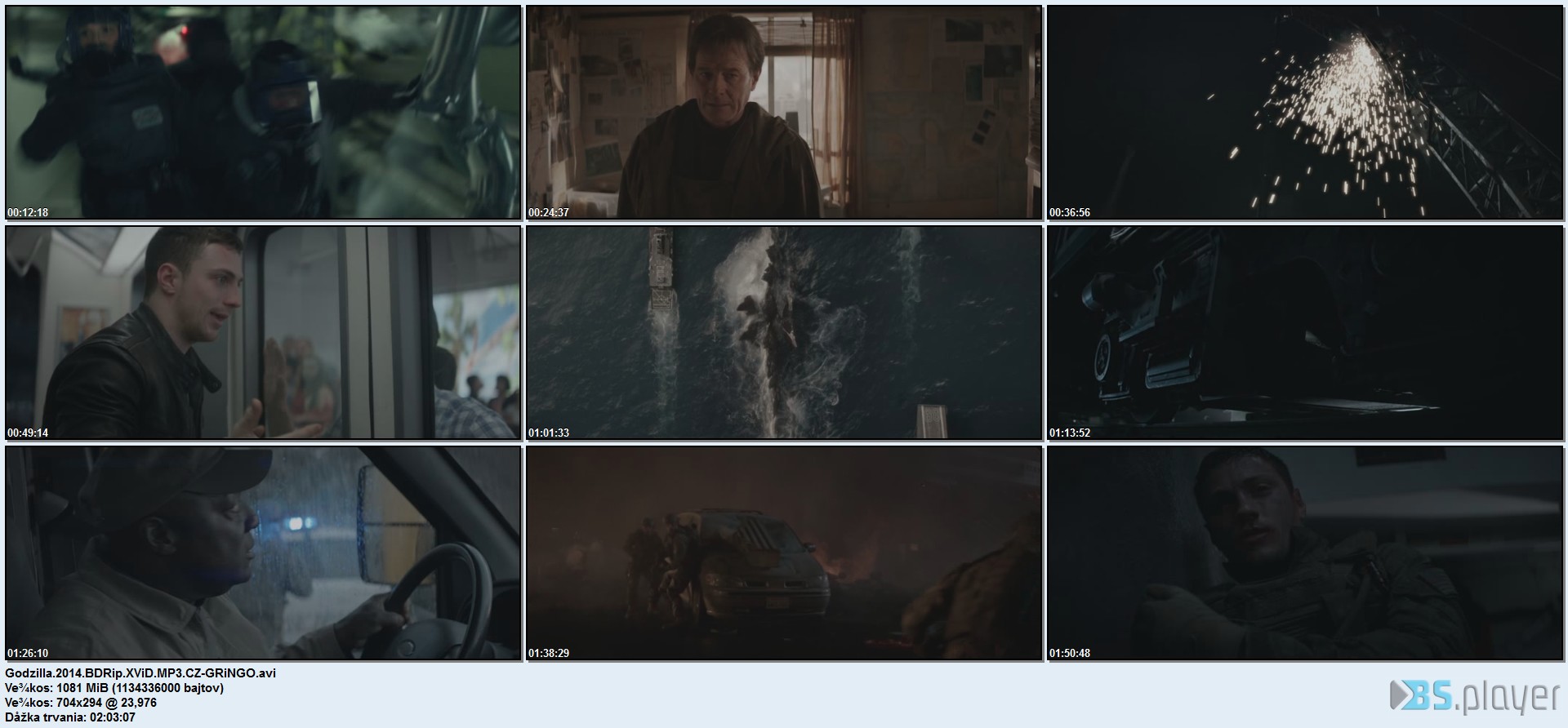The image size is (1568, 728).
Task: Select the thumbnail of man in robe
Action: [783, 113]
